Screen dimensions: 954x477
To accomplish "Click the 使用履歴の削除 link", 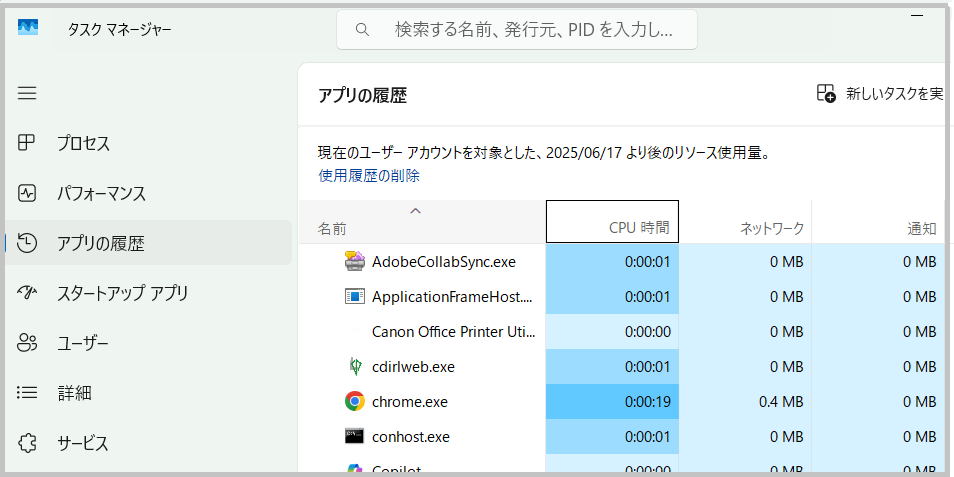I will point(369,176).
